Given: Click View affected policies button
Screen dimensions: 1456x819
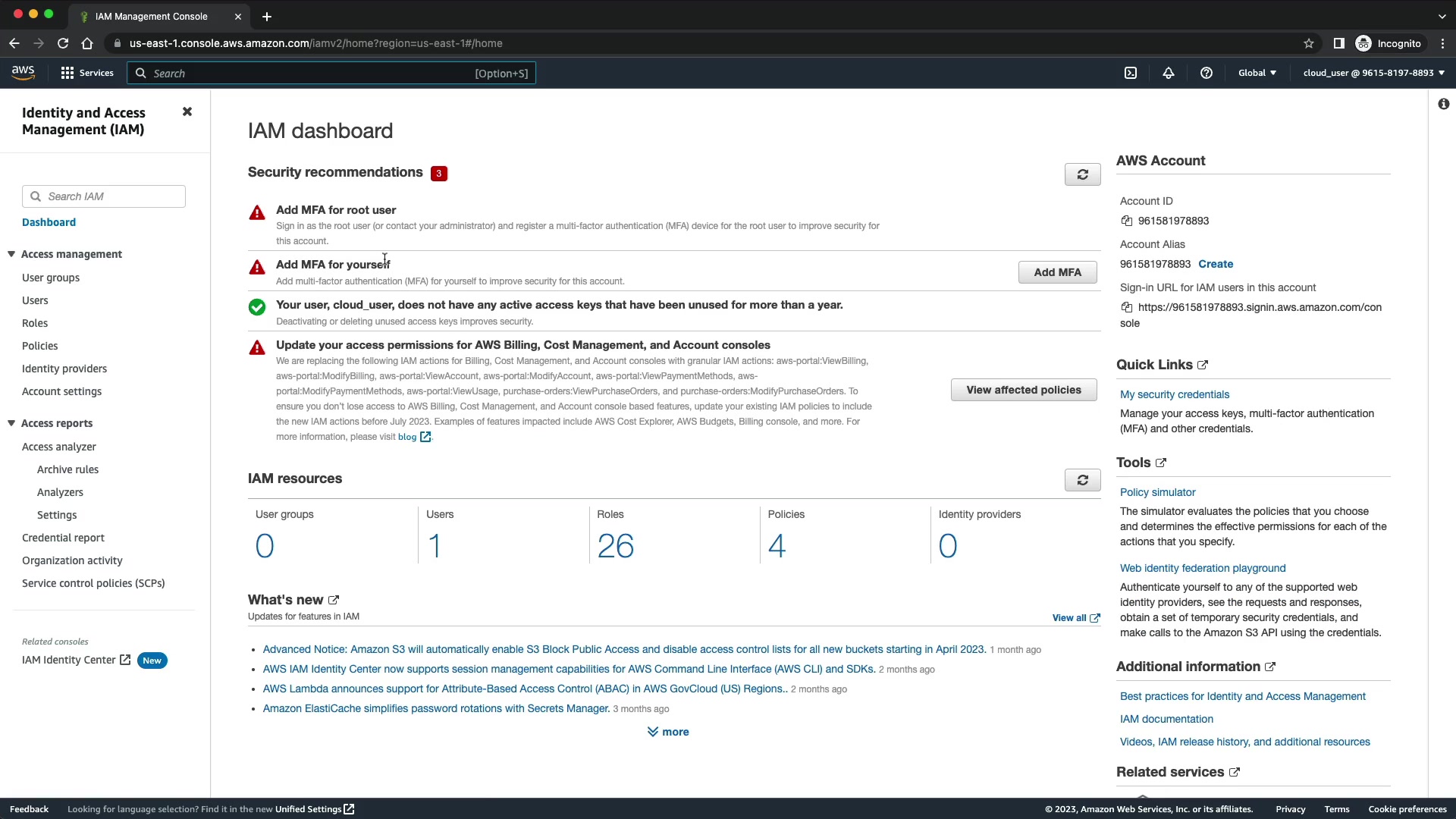Looking at the screenshot, I should [x=1023, y=390].
